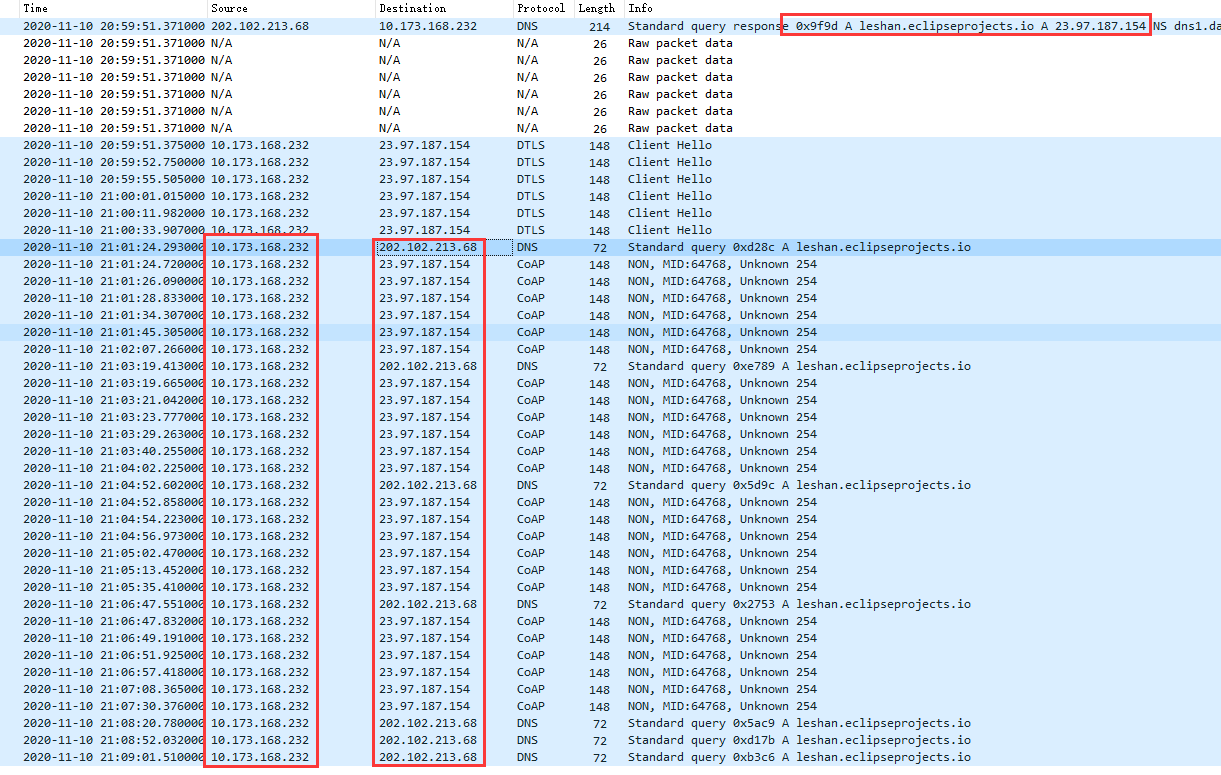Sort packets by the Destination column header
Viewport: 1221px width, 775px height.
point(400,8)
